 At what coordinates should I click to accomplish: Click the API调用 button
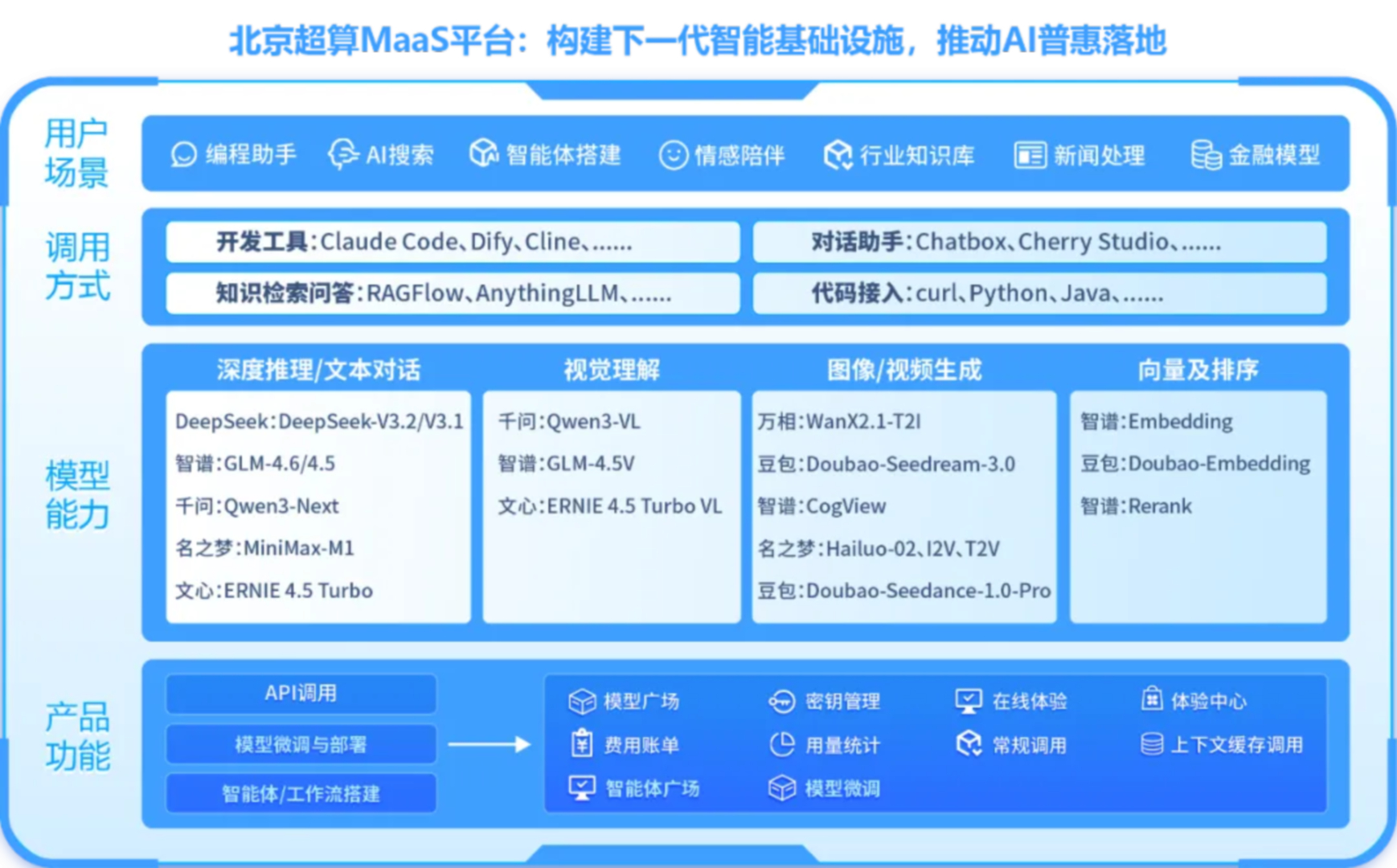(x=301, y=693)
